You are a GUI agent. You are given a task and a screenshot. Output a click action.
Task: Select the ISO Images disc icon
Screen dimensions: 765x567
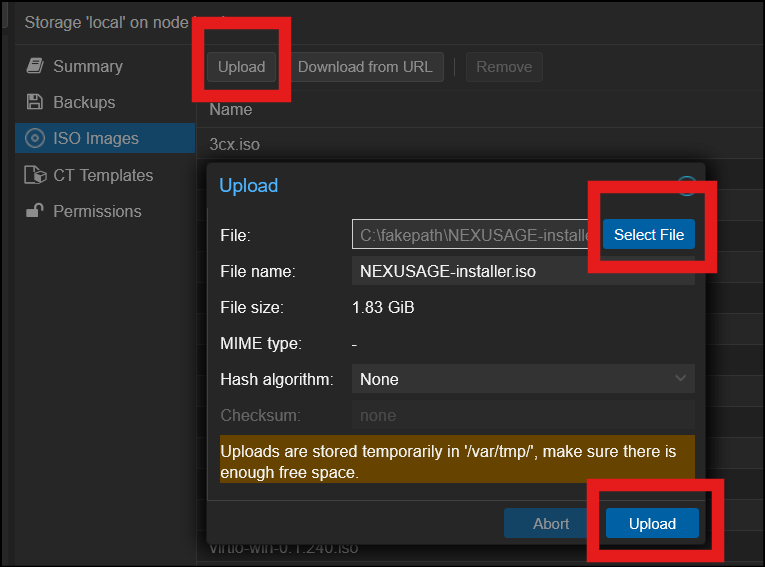click(x=35, y=139)
